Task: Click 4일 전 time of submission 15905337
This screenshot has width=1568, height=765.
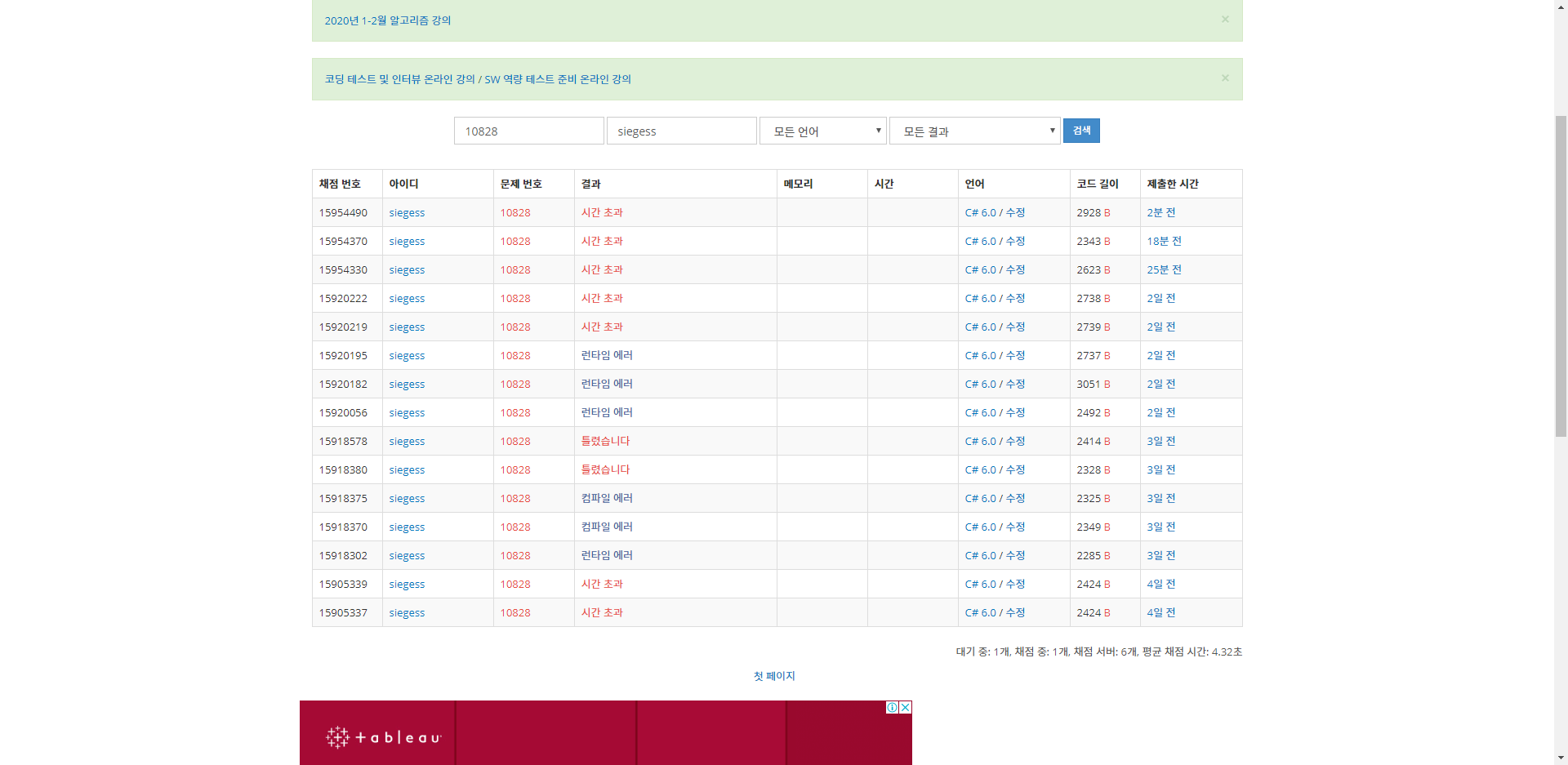Action: (x=1160, y=612)
